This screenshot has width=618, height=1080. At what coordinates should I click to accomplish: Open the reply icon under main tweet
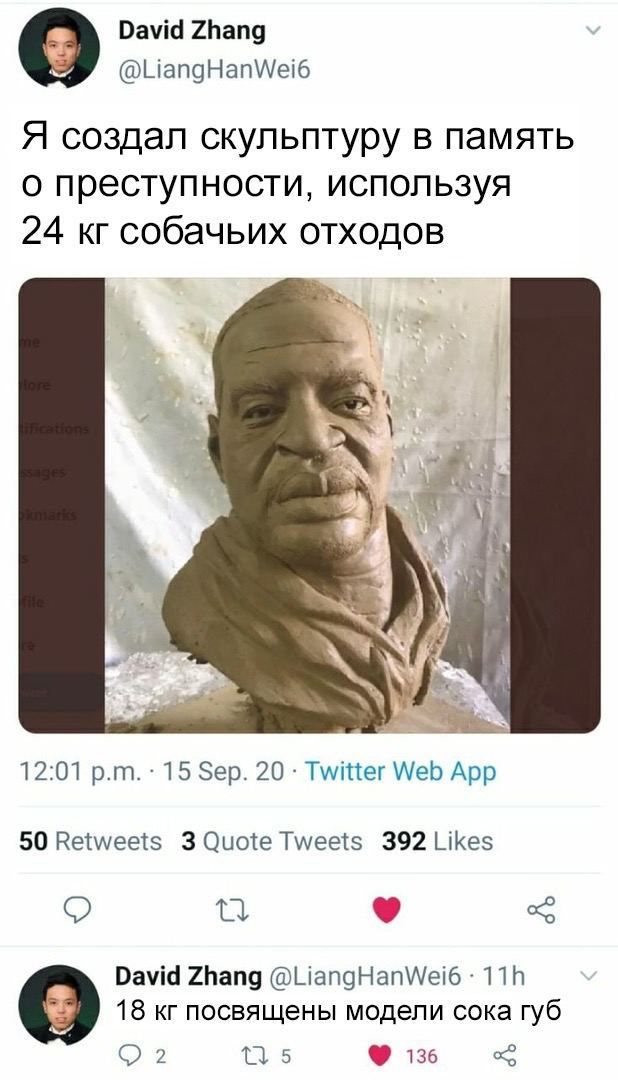[x=79, y=911]
